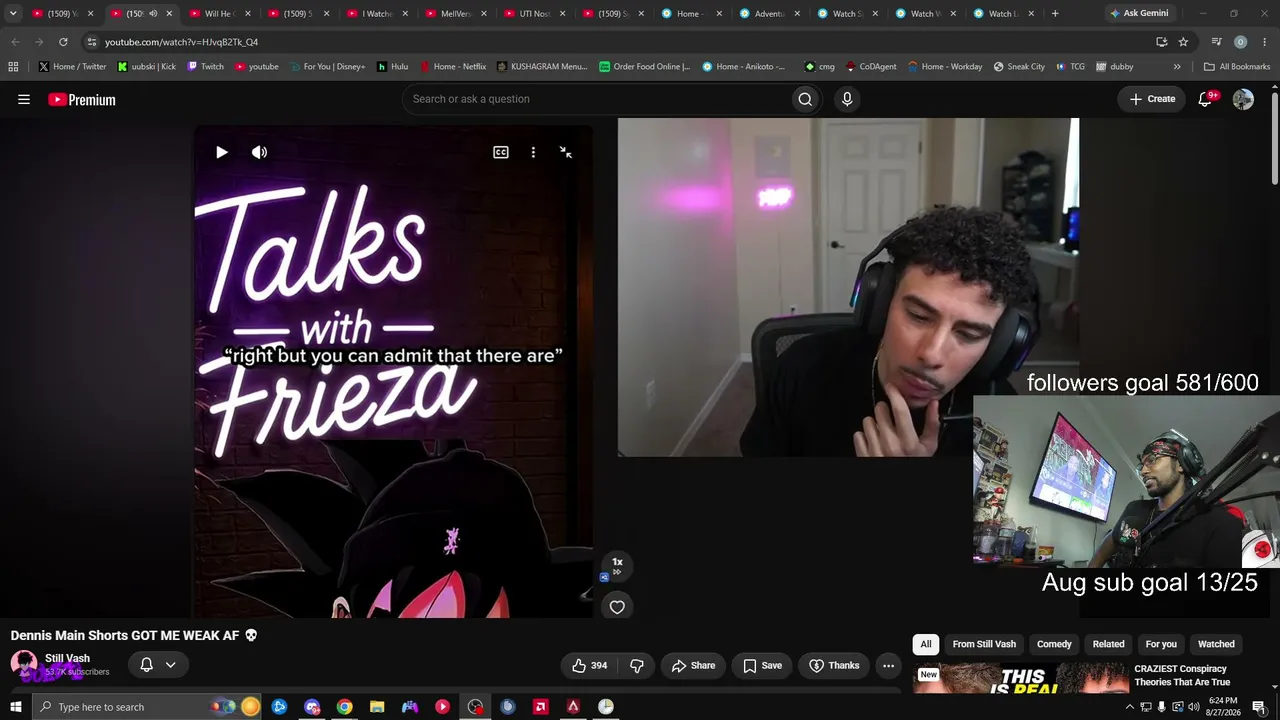Start voice search with the microphone
The height and width of the screenshot is (720, 1280).
847,99
